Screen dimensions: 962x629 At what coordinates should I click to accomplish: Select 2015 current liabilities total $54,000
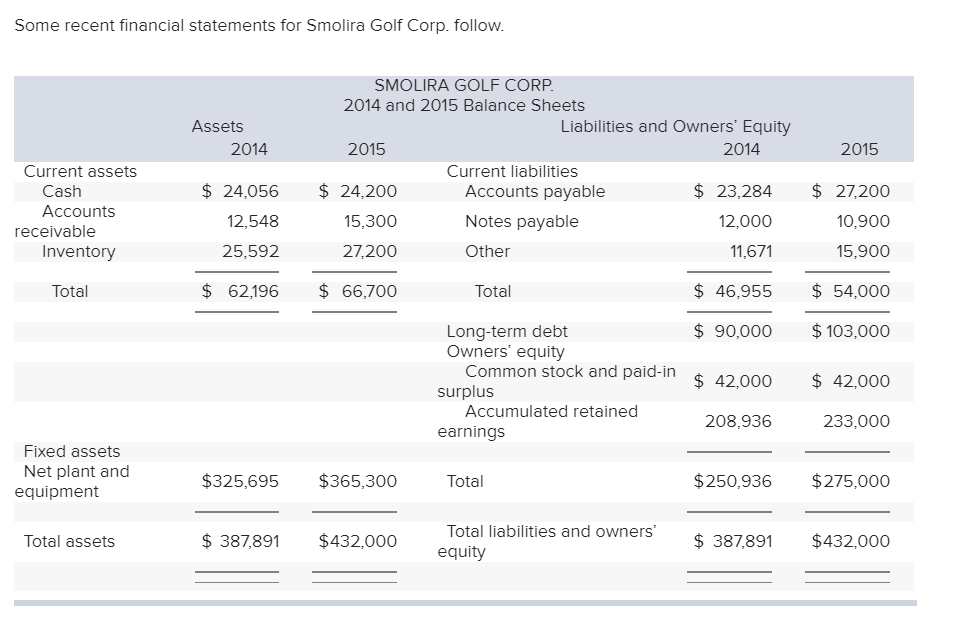850,291
